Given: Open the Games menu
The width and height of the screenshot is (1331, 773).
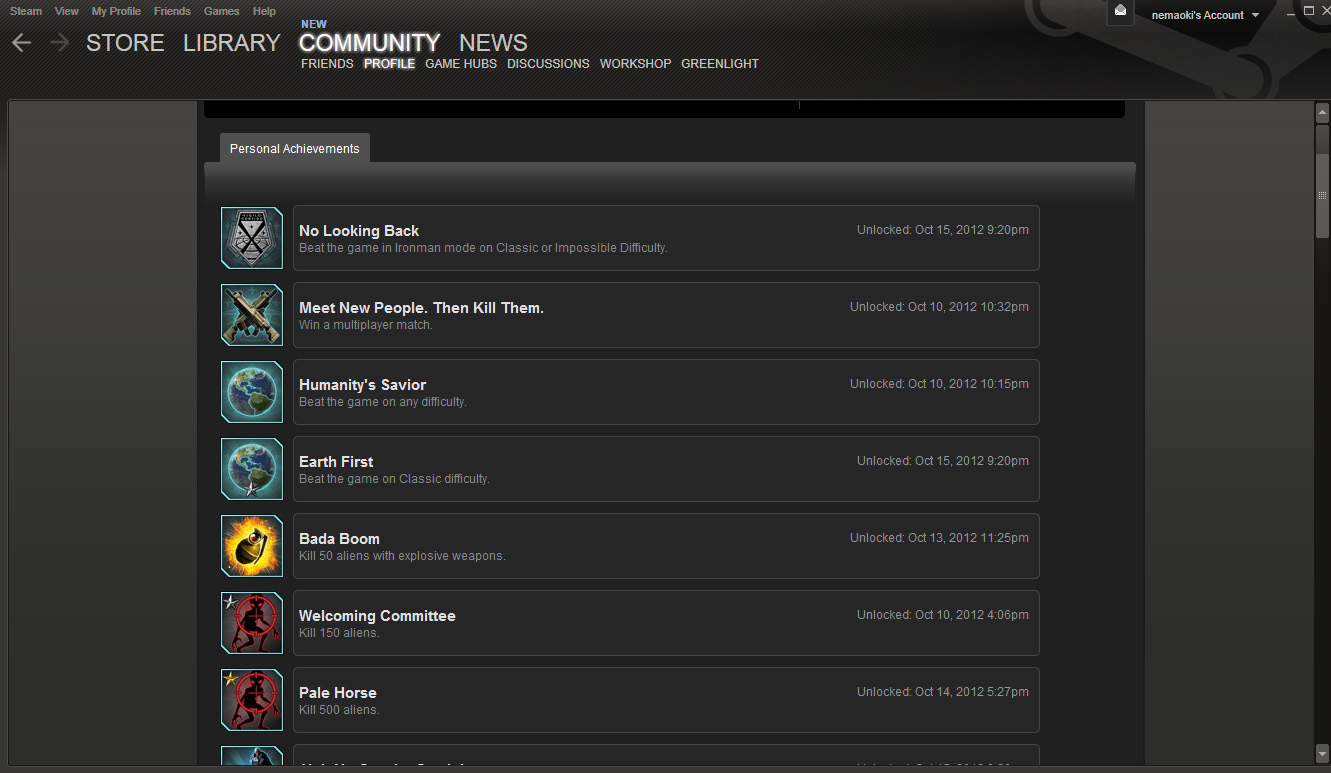Looking at the screenshot, I should pos(222,11).
